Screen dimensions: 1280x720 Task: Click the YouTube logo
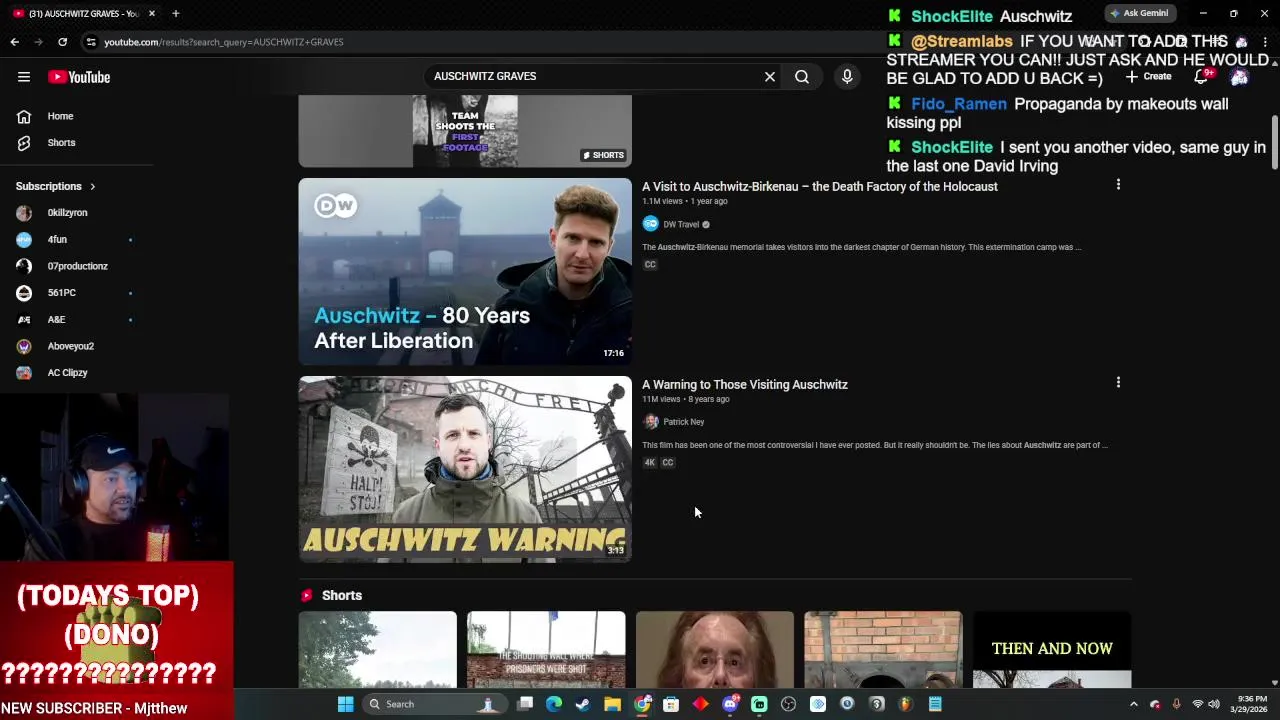pos(79,77)
